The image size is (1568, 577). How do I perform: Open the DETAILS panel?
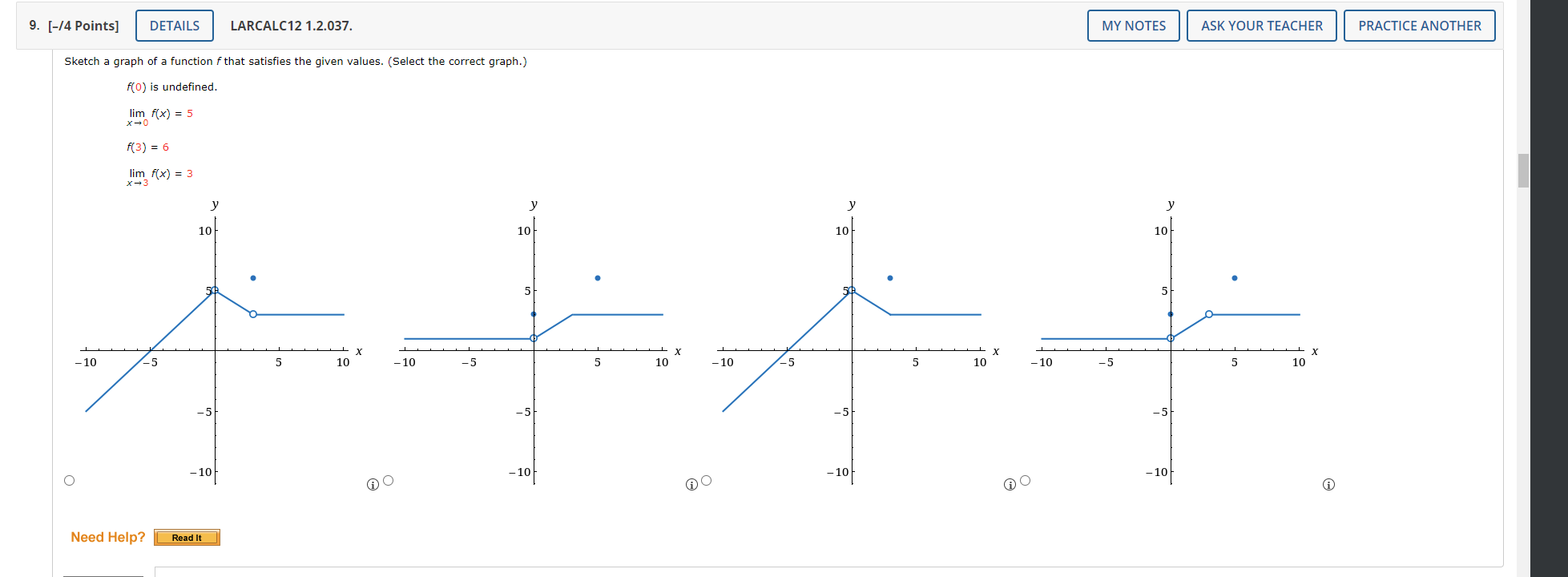[174, 25]
